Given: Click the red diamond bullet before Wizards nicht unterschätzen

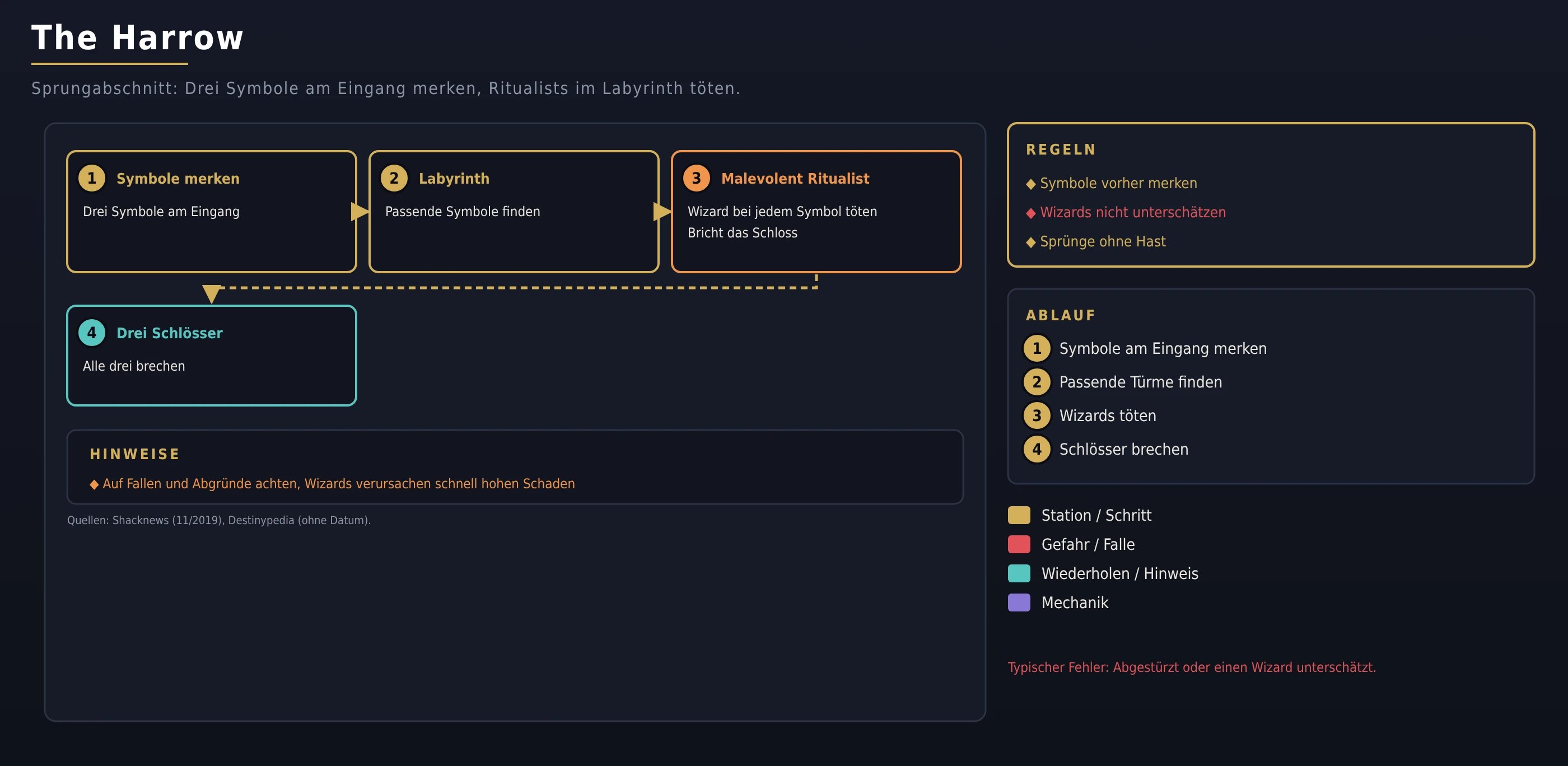Looking at the screenshot, I should tap(1030, 213).
